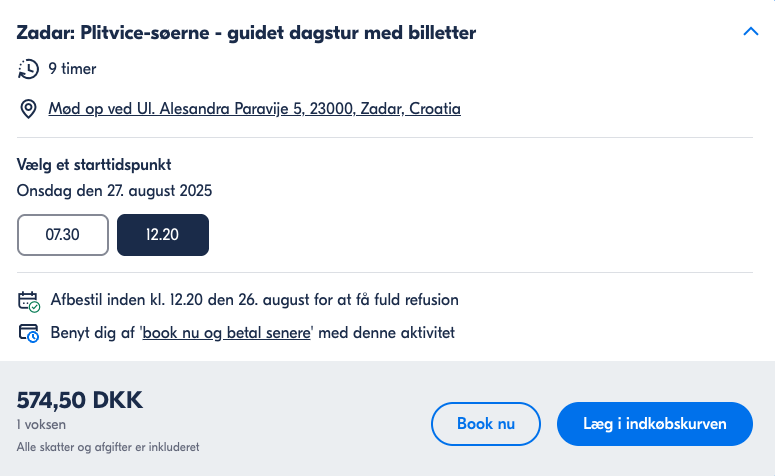Click the full refund cancellation text
The image size is (775, 476).
(x=255, y=300)
